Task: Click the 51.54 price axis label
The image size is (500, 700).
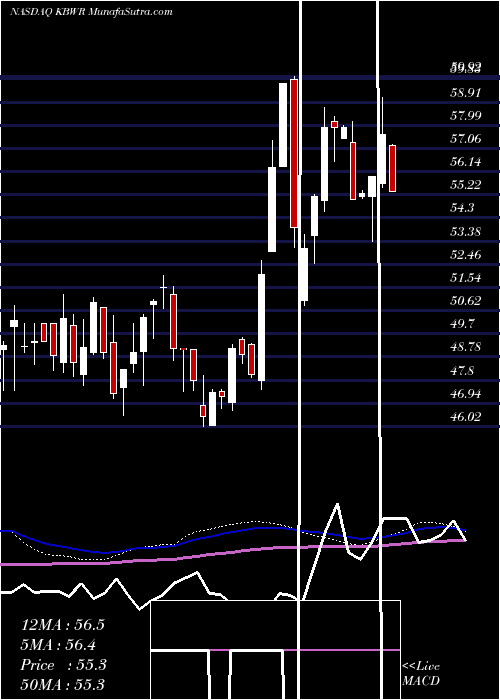Action: point(466,278)
